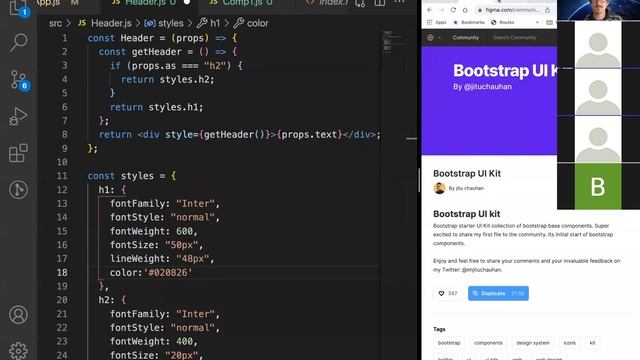The width and height of the screenshot is (640, 360).
Task: Open the Routes bookmark
Action: [503, 22]
